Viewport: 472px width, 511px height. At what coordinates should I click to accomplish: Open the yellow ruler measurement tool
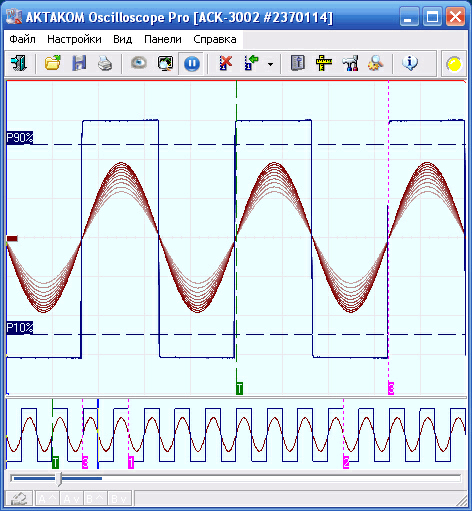pos(324,63)
